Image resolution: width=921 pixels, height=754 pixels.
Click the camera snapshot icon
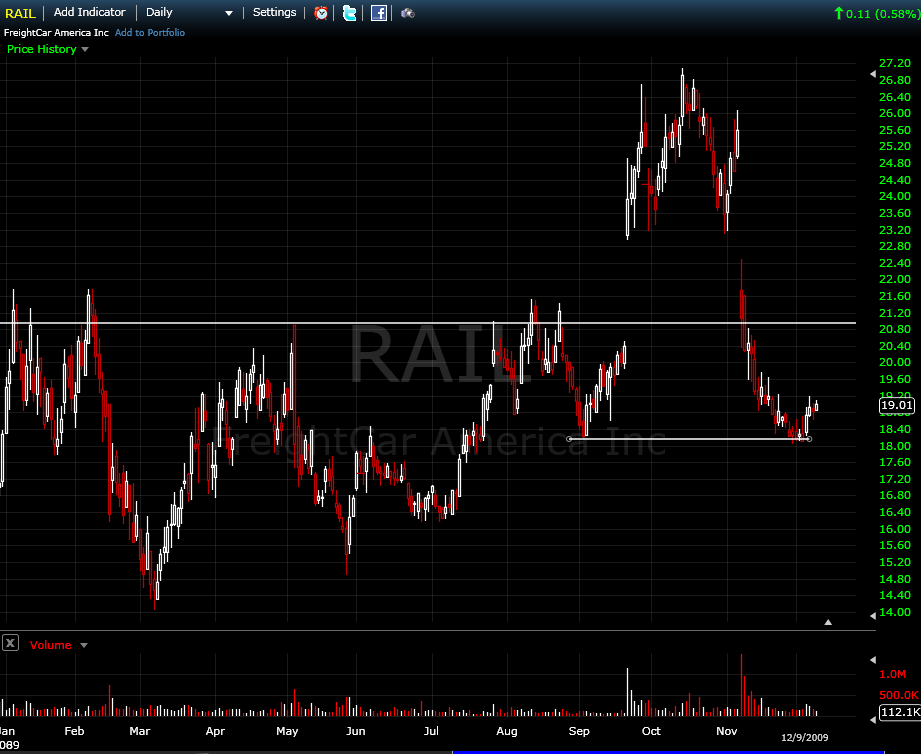click(408, 13)
